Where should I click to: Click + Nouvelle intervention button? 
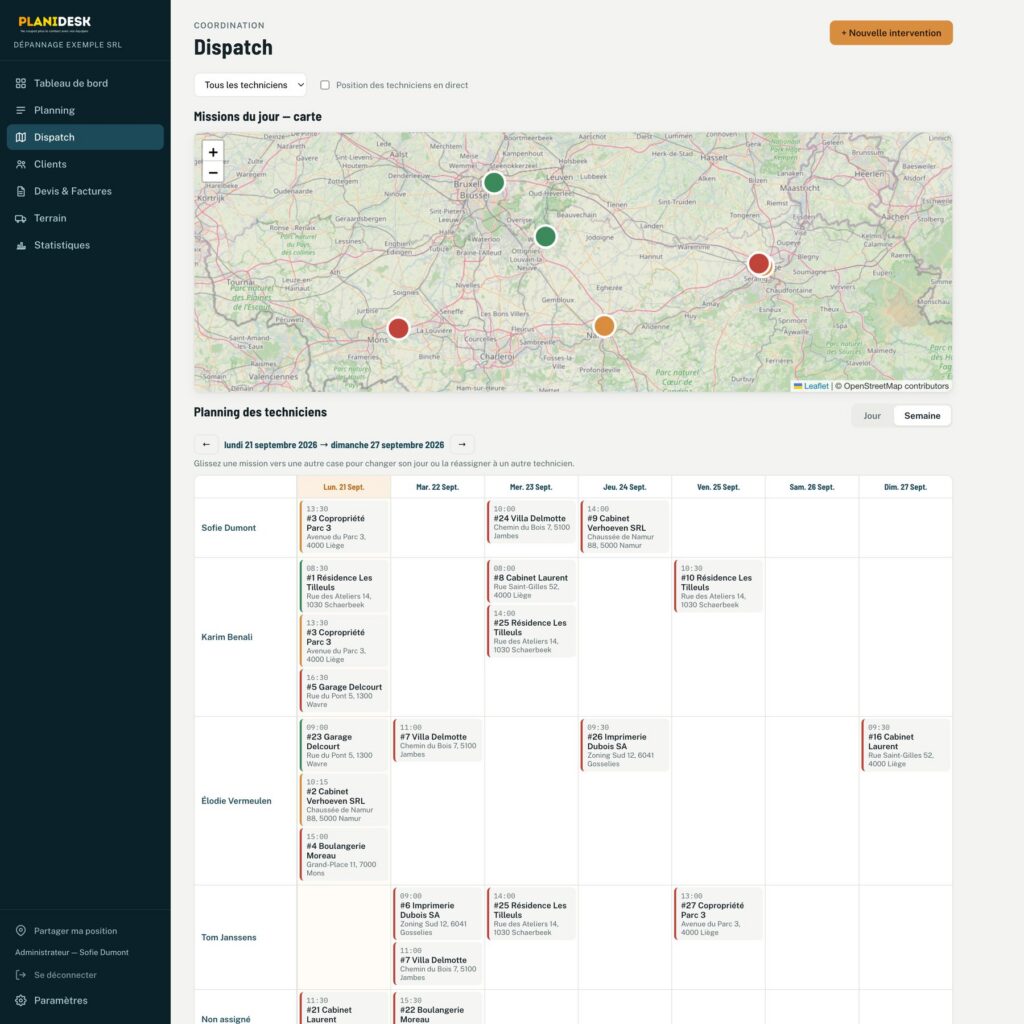891,33
